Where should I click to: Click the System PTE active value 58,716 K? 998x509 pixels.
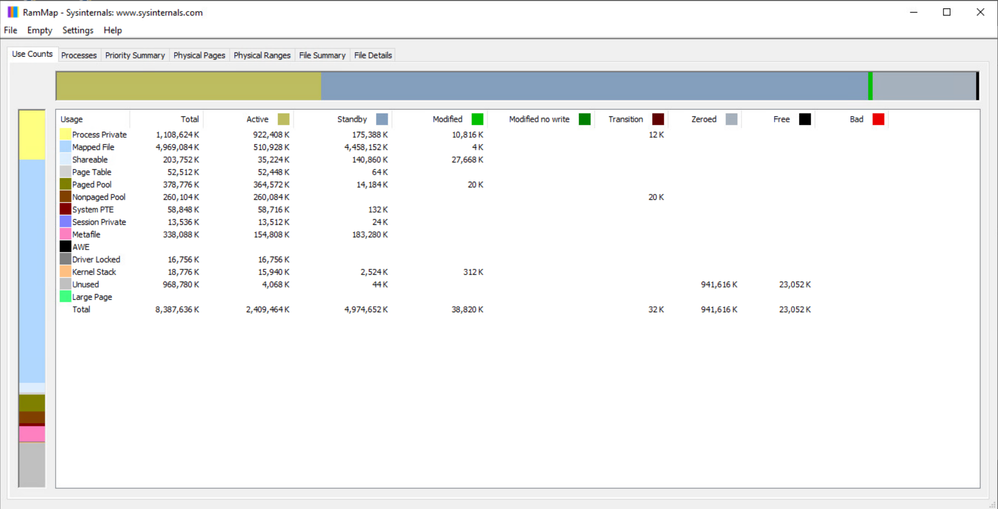272,209
